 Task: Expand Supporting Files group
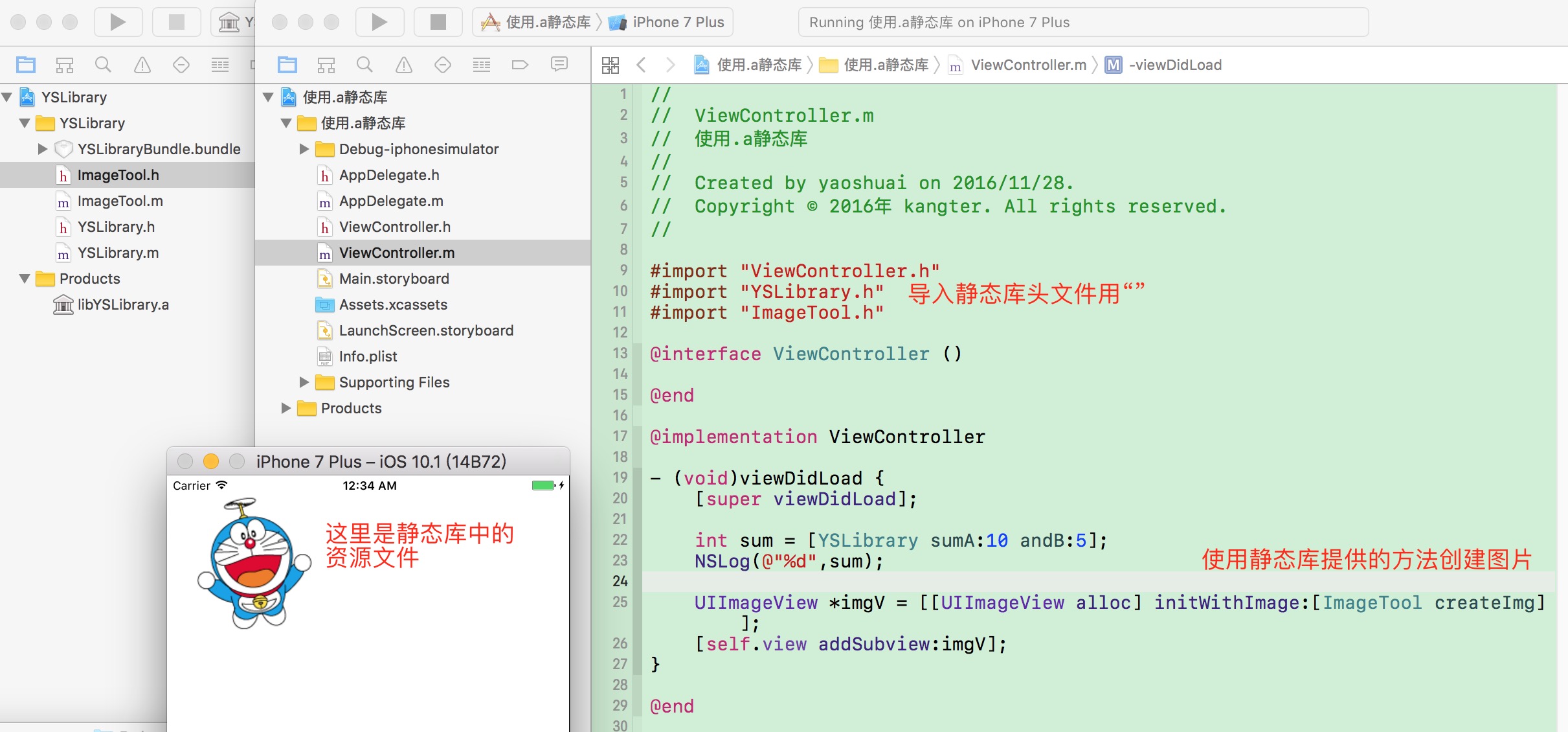304,382
